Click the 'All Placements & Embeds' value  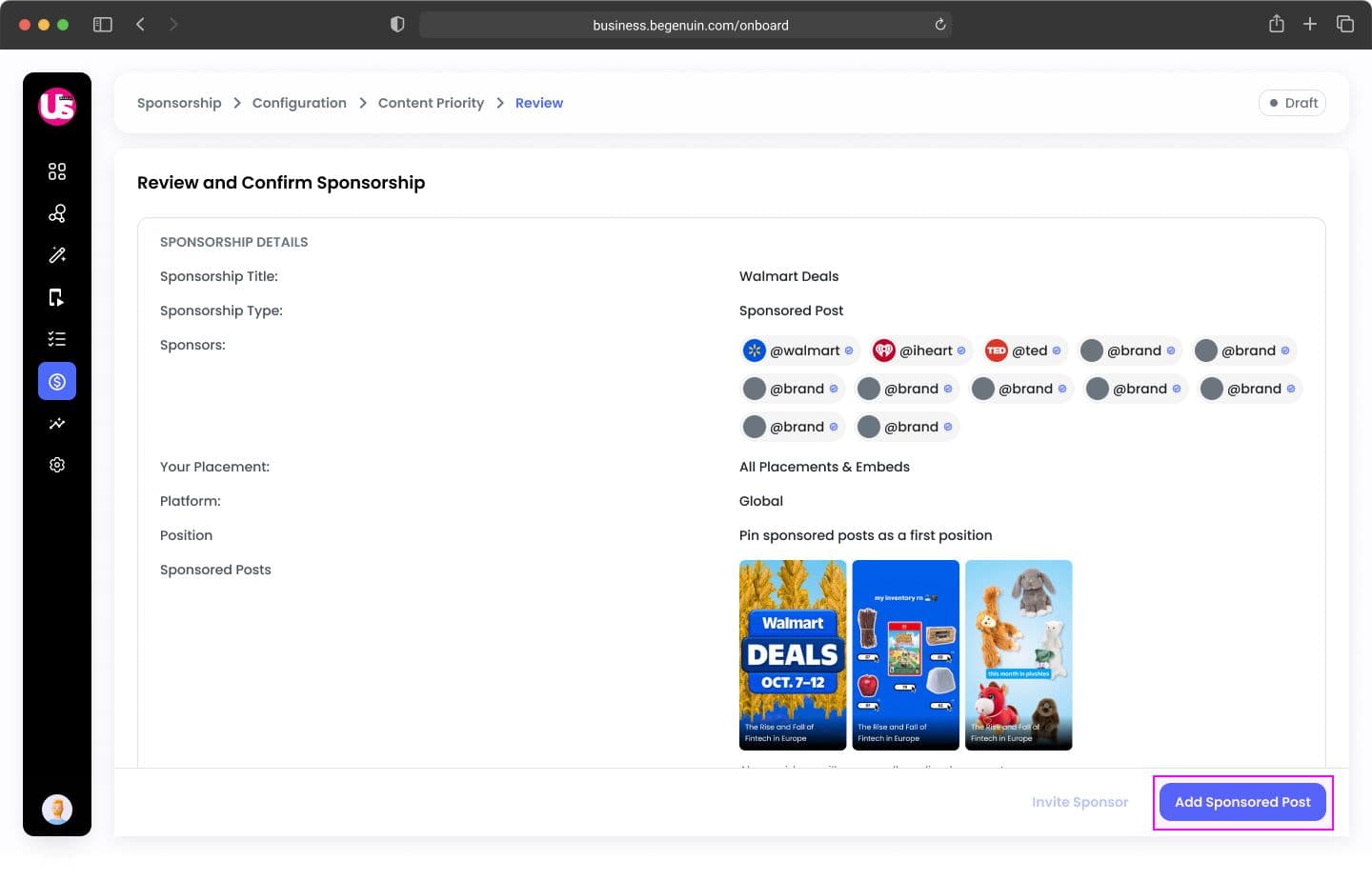pos(824,467)
